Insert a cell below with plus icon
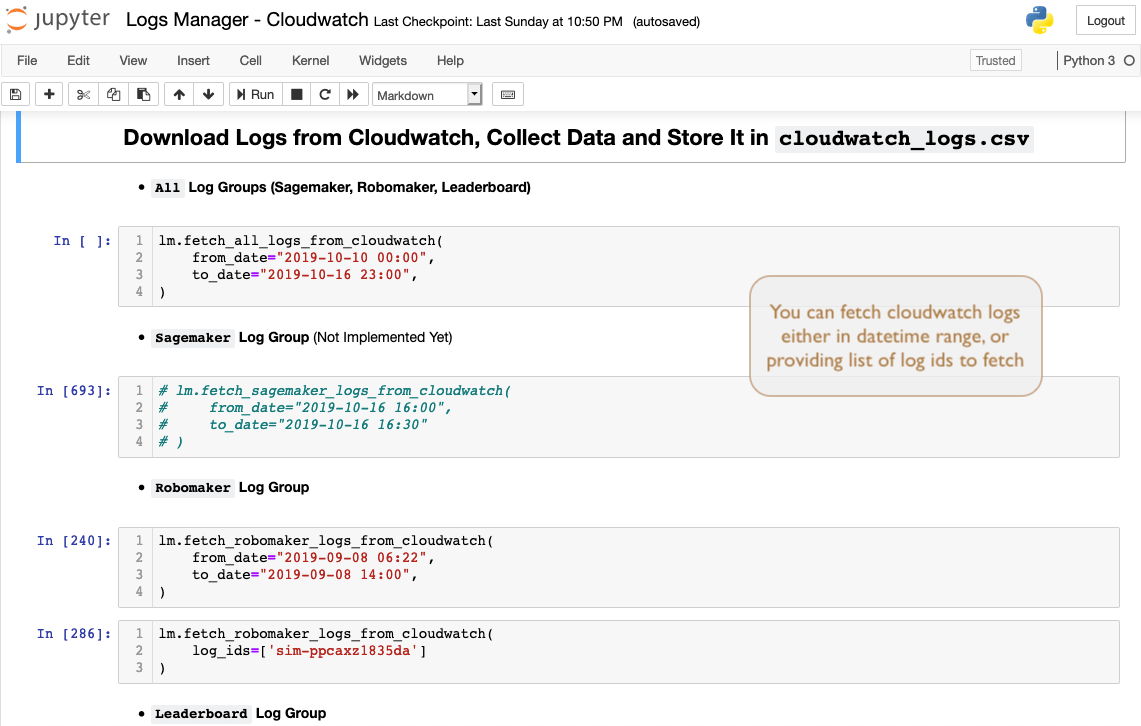 tap(49, 95)
